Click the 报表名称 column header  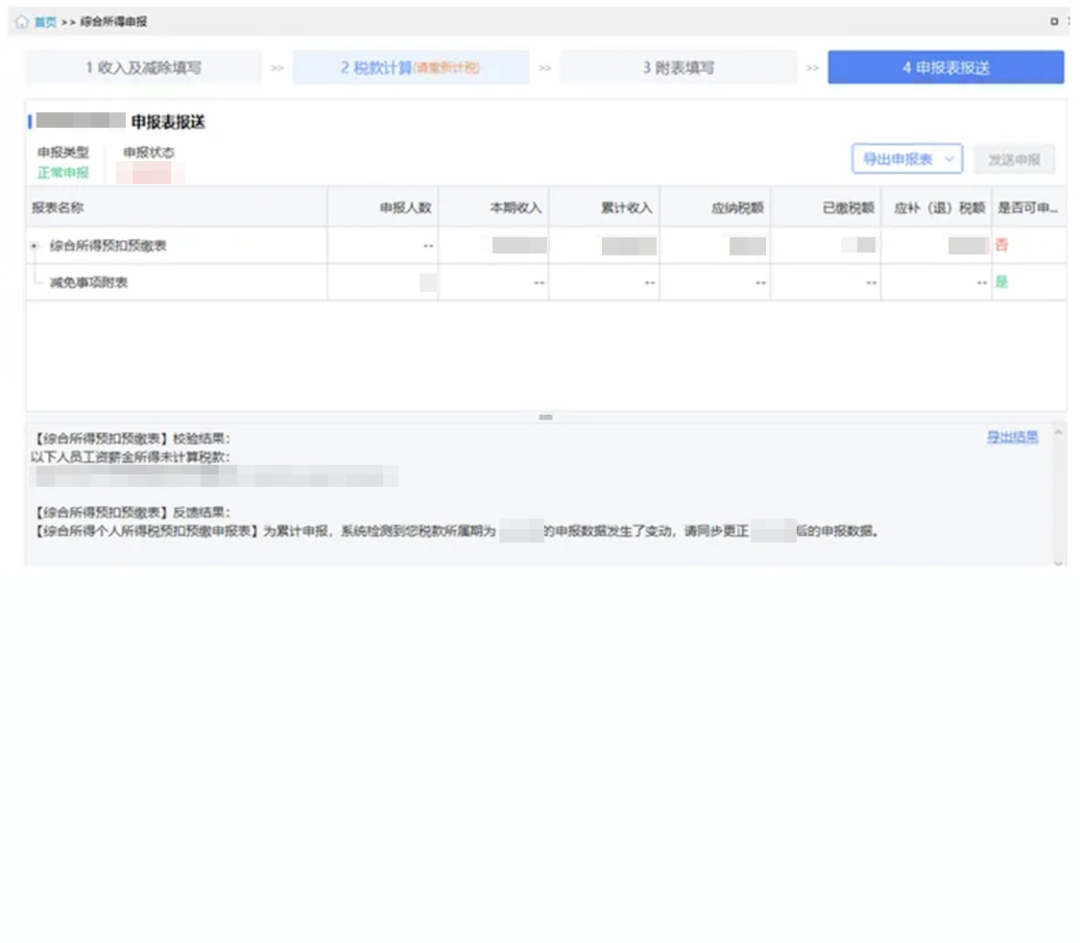click(57, 208)
